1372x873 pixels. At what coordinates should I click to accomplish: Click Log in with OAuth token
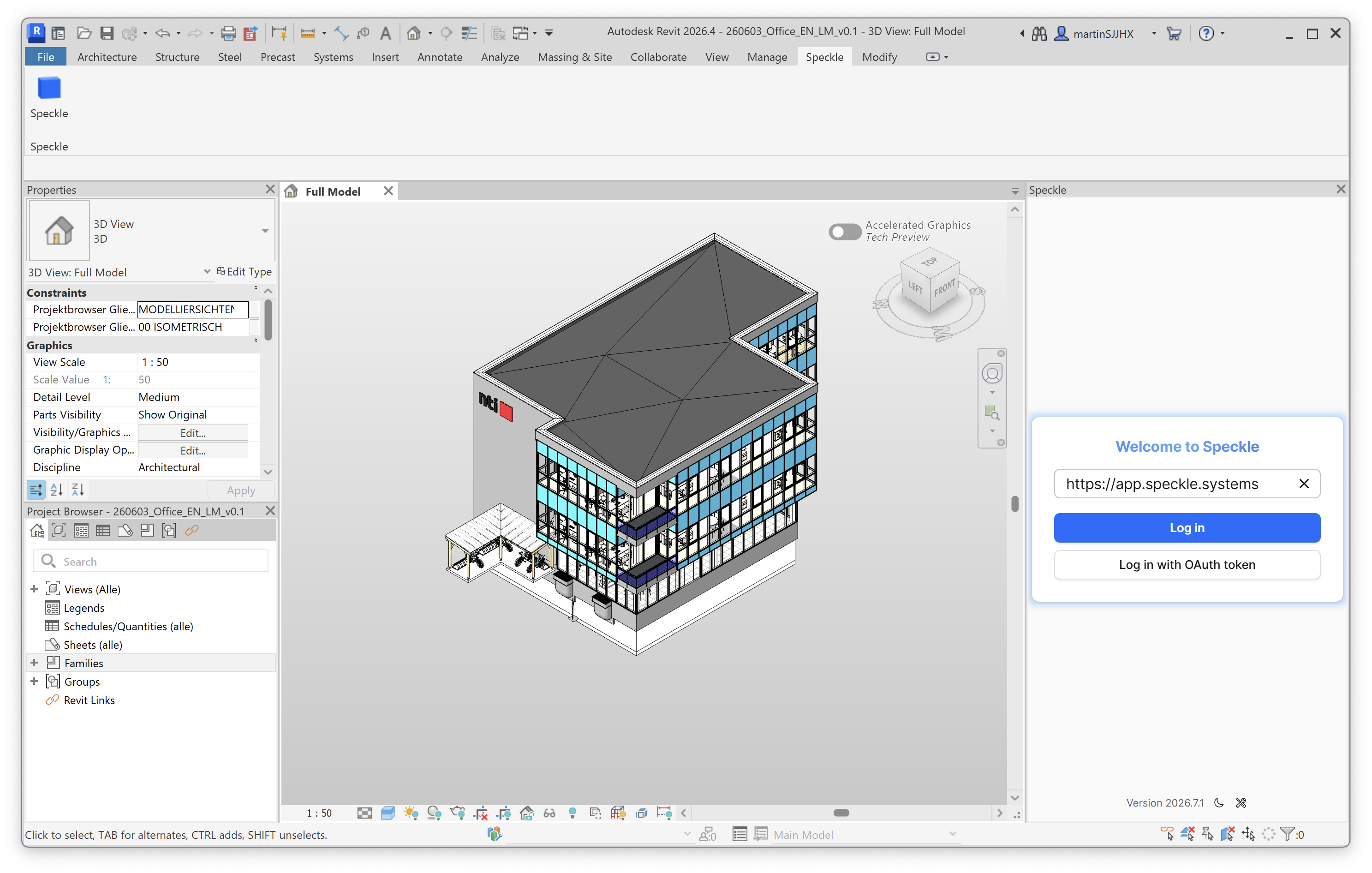coord(1187,564)
